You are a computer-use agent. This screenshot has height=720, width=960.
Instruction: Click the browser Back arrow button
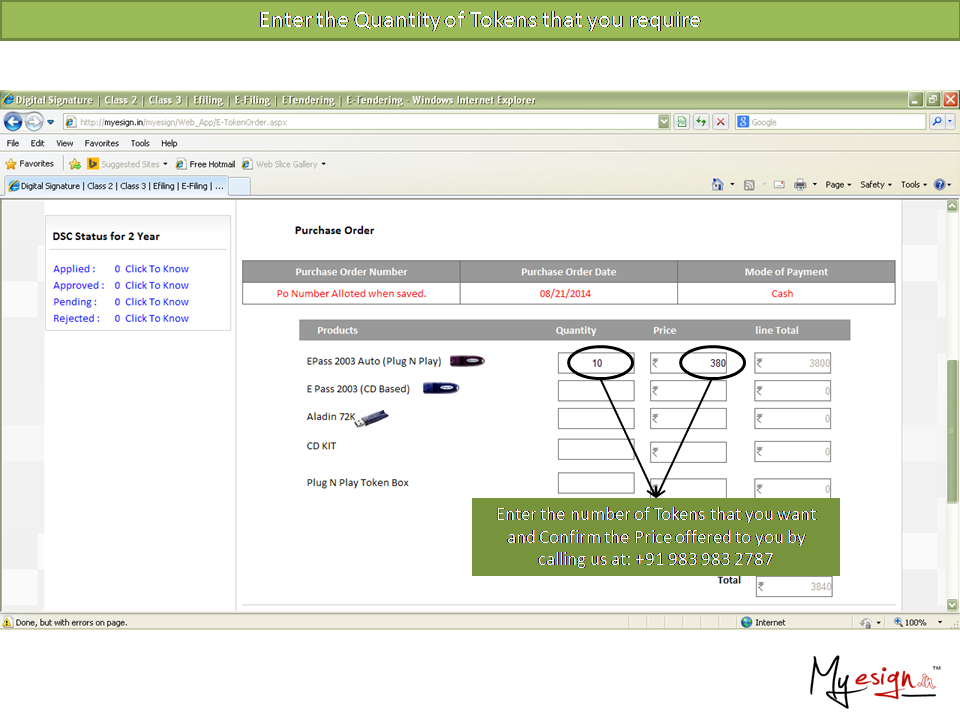pos(13,122)
